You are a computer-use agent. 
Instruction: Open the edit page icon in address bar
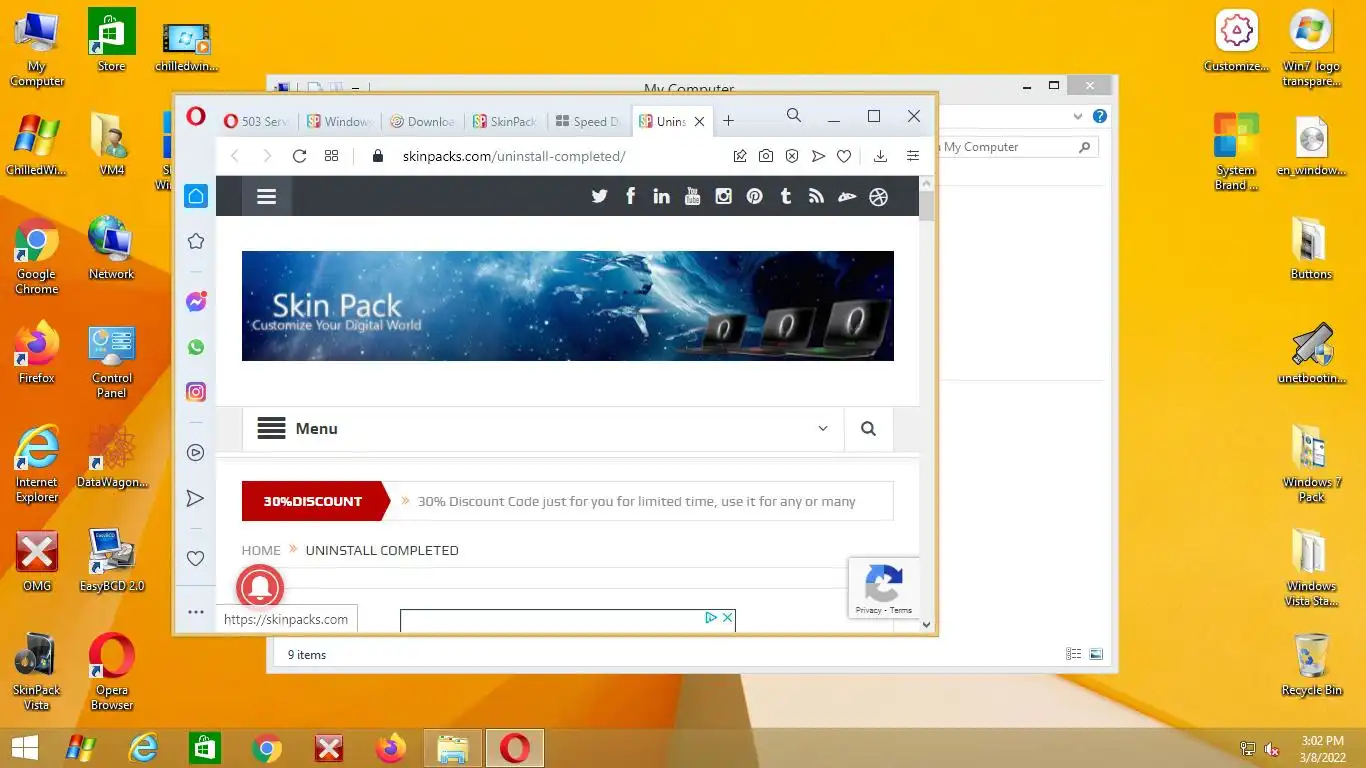pos(740,156)
